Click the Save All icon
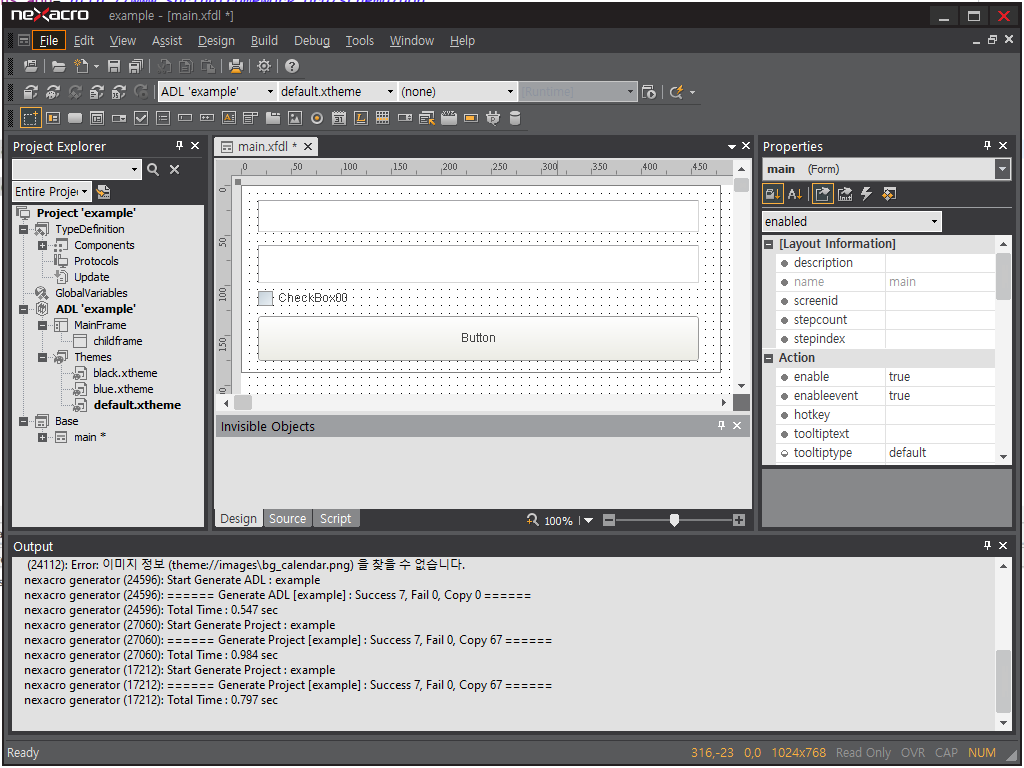This screenshot has height=768, width=1024. [136, 66]
